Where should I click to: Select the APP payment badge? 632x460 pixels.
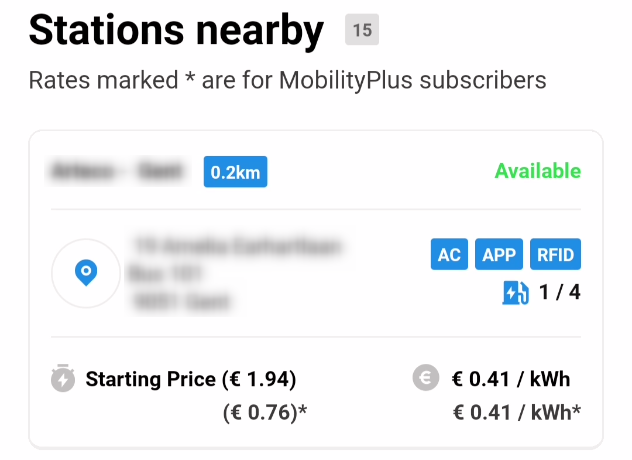(x=499, y=254)
